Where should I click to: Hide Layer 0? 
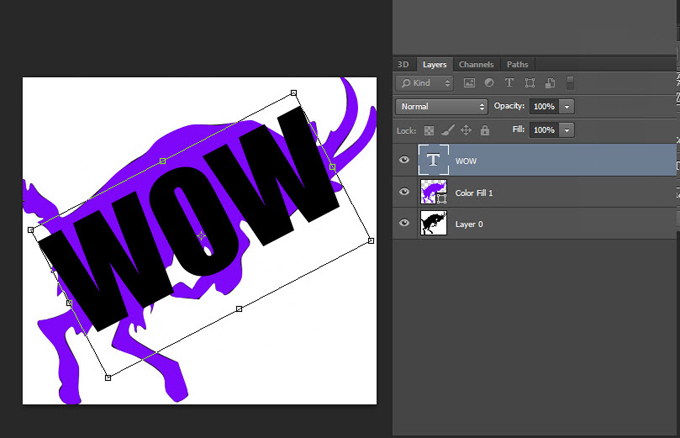(x=404, y=223)
